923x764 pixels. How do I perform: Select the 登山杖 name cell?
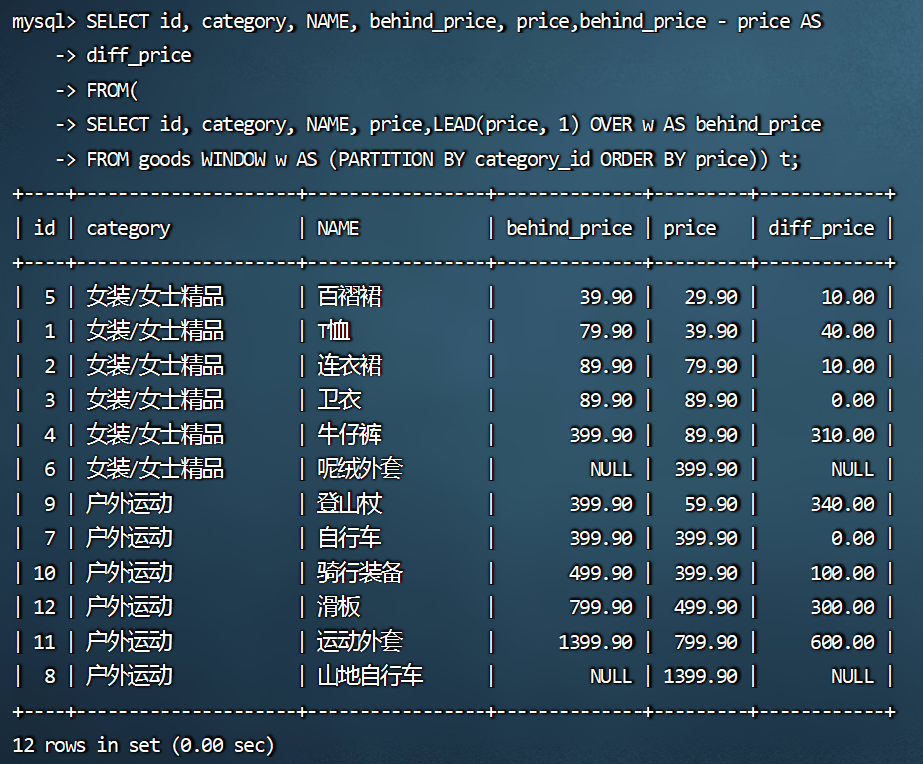(349, 504)
